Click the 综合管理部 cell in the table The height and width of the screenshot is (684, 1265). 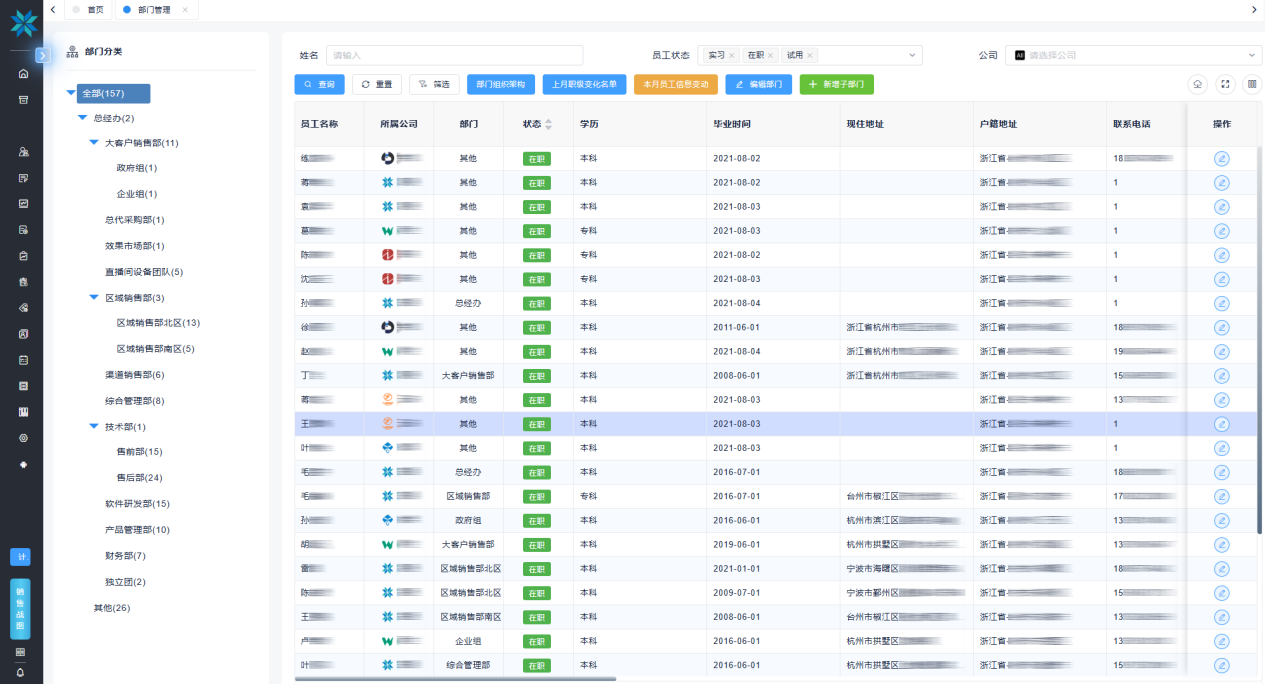(x=468, y=665)
